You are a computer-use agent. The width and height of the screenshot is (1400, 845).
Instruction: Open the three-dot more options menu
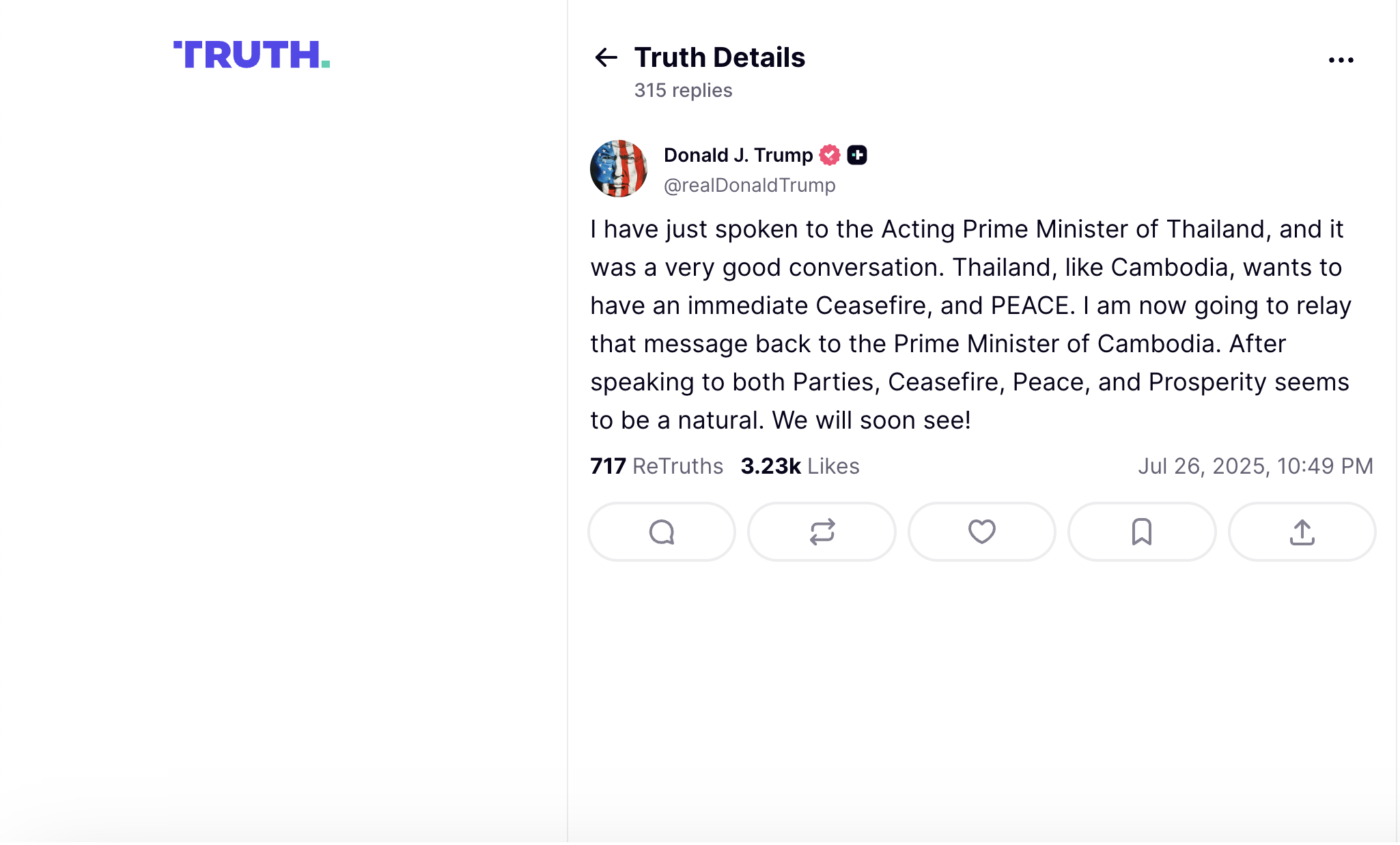pyautogui.click(x=1341, y=60)
